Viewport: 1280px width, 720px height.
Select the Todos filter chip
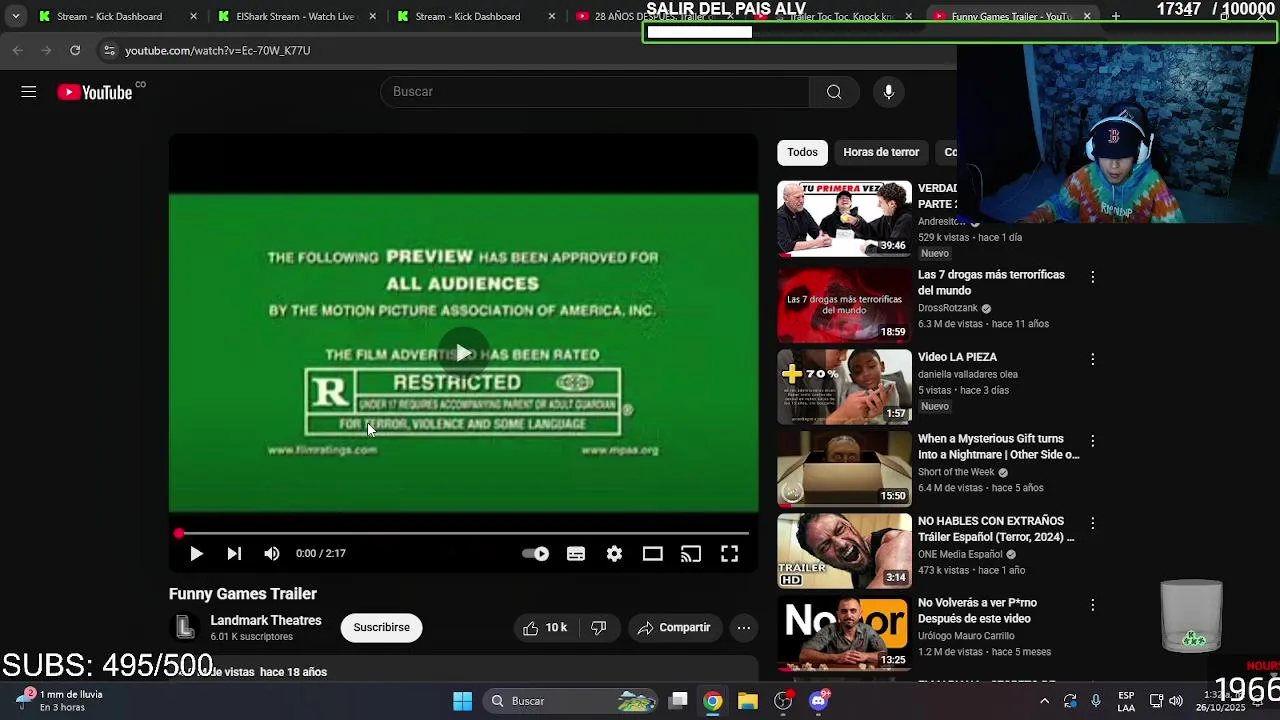click(802, 152)
